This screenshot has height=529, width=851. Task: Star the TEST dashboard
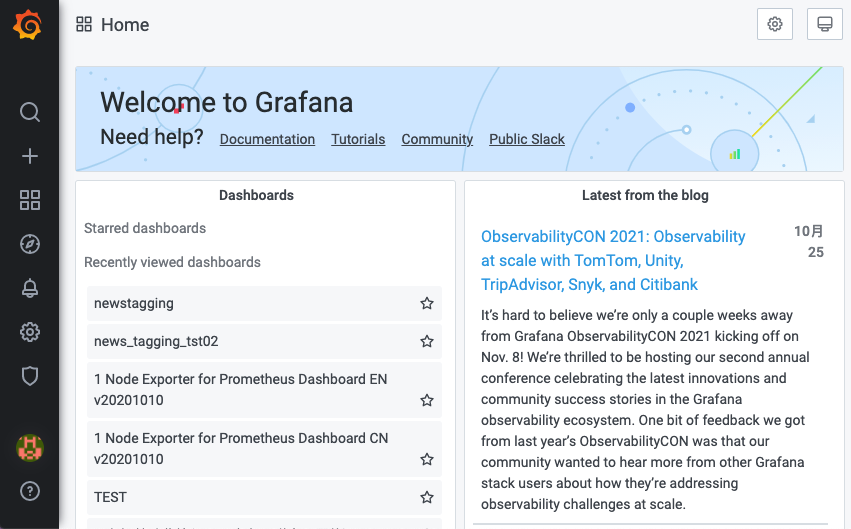click(x=427, y=498)
